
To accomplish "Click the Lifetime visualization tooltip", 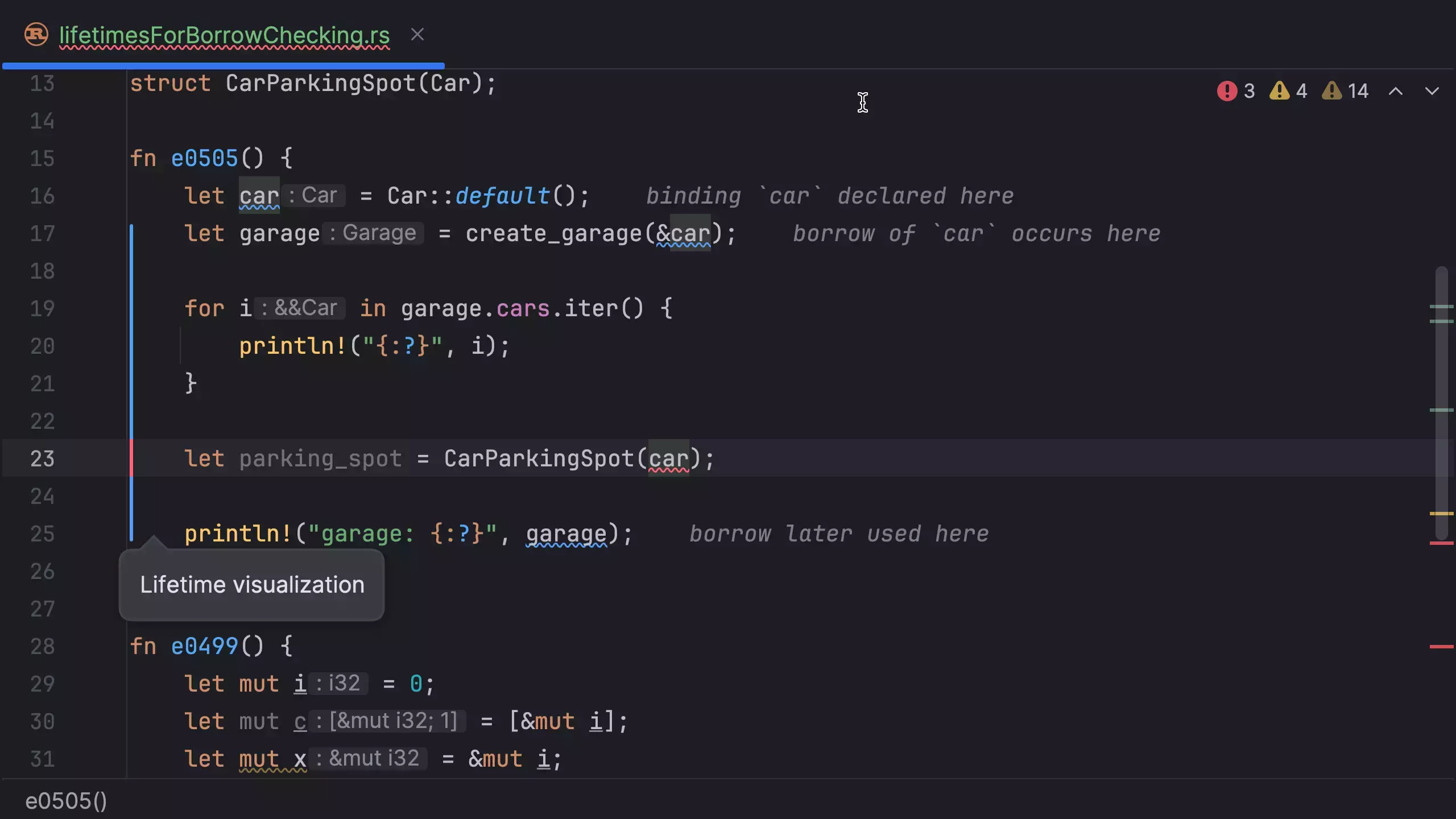I will coord(252,585).
